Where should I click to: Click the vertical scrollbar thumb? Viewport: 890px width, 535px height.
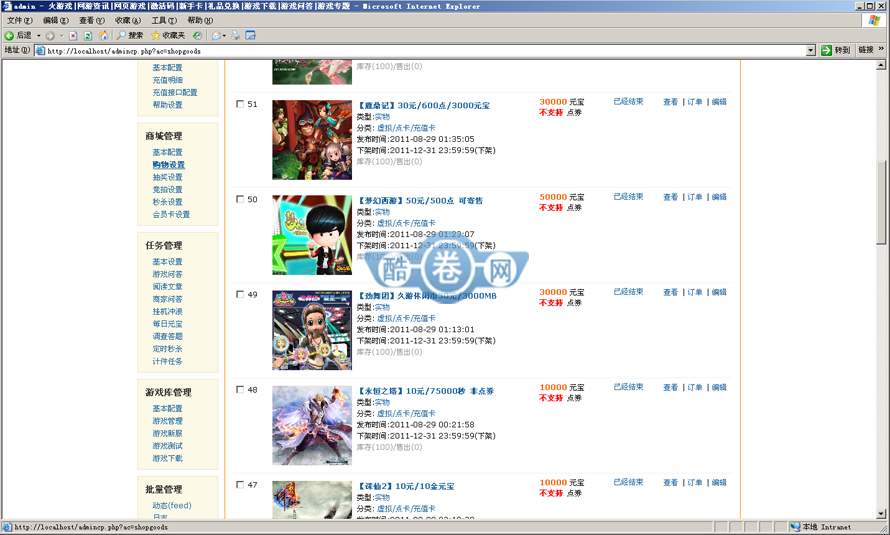[x=881, y=203]
